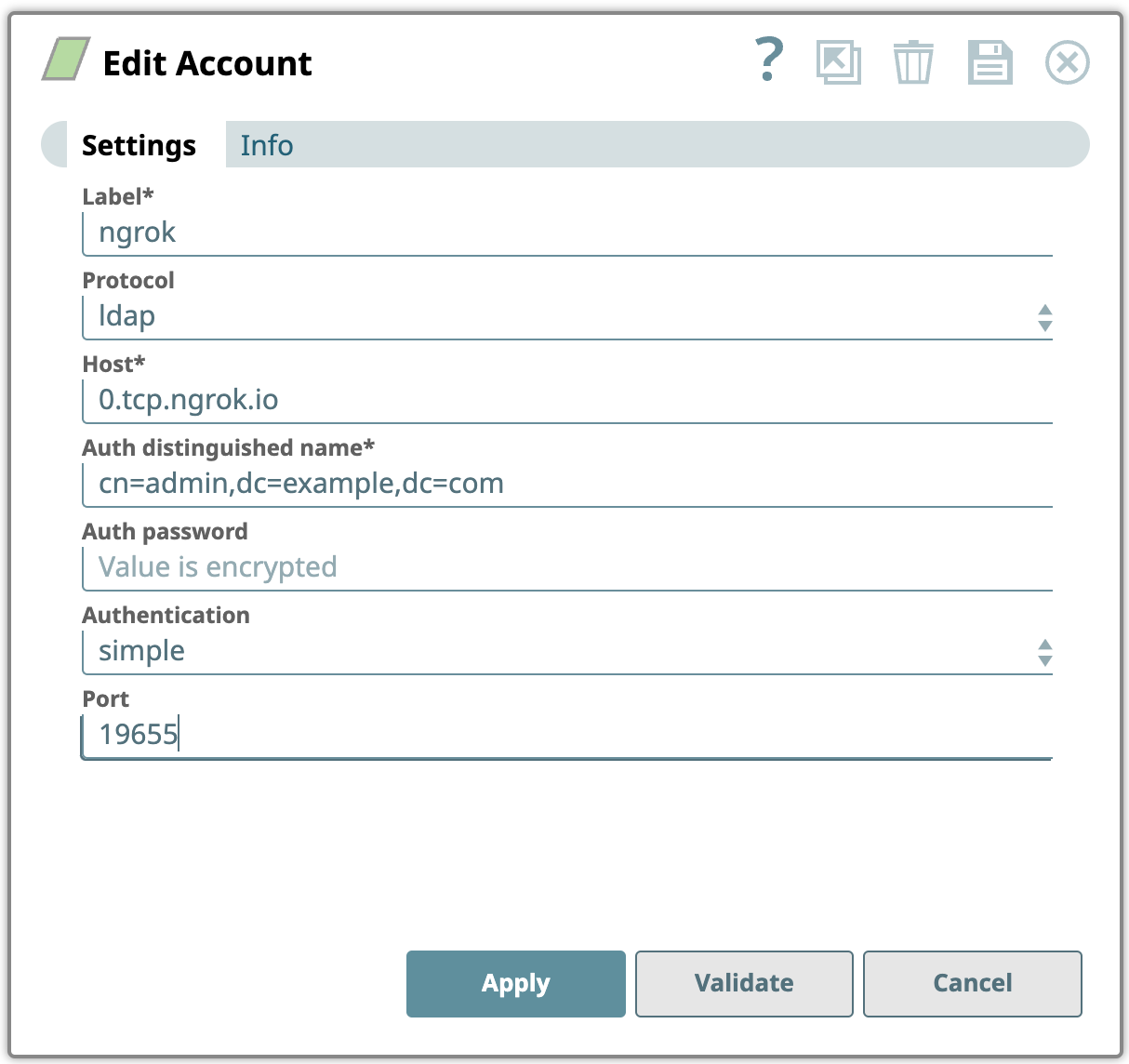The width and height of the screenshot is (1129, 1064).
Task: Select the Settings tab
Action: click(x=139, y=145)
